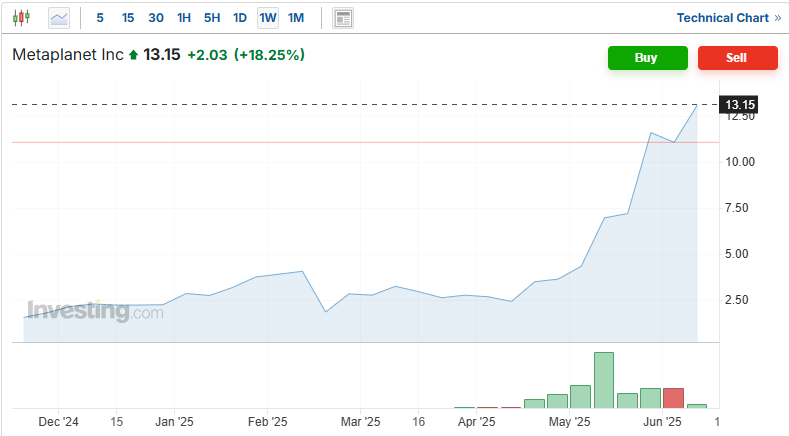This screenshot has height=436, width=789.
Task: Select the 5 minute interval
Action: (x=100, y=18)
